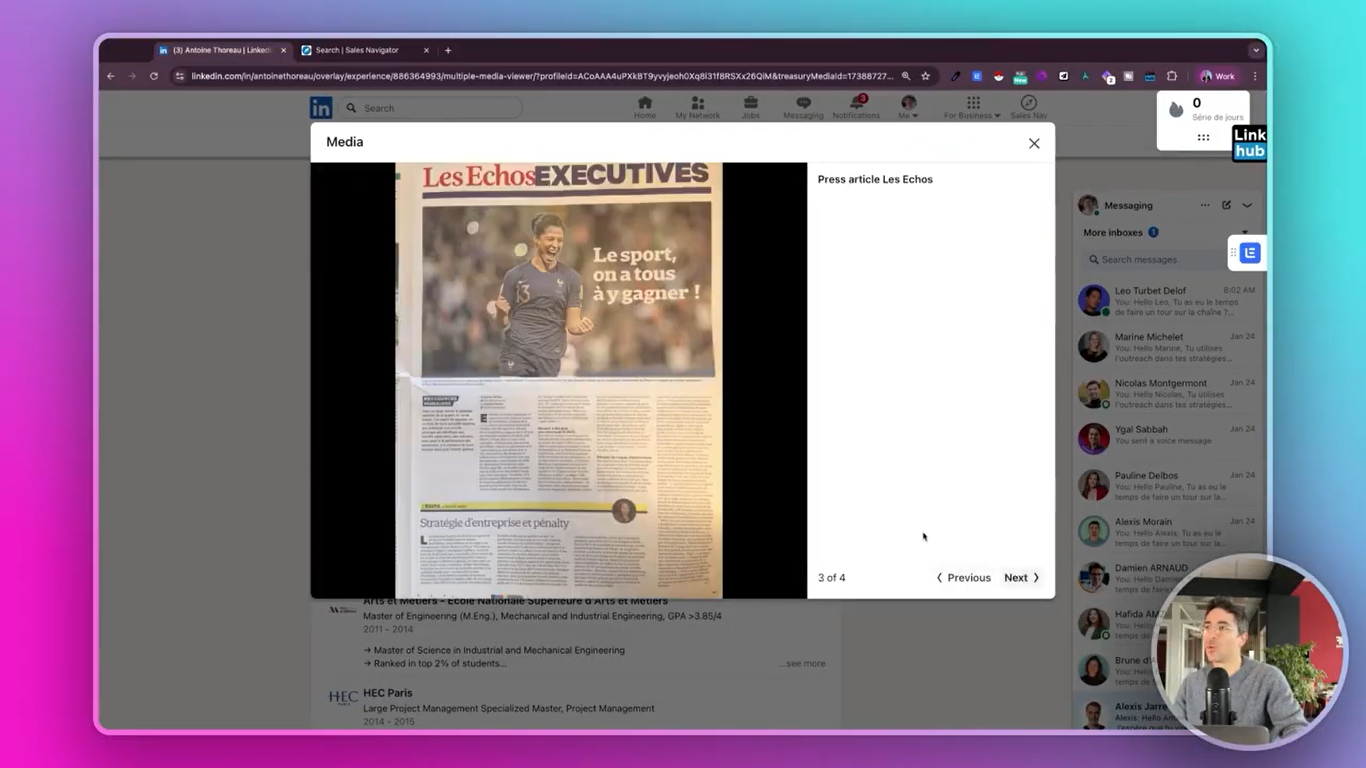Click the Les Echos article image
This screenshot has width=1366, height=768.
coord(559,381)
